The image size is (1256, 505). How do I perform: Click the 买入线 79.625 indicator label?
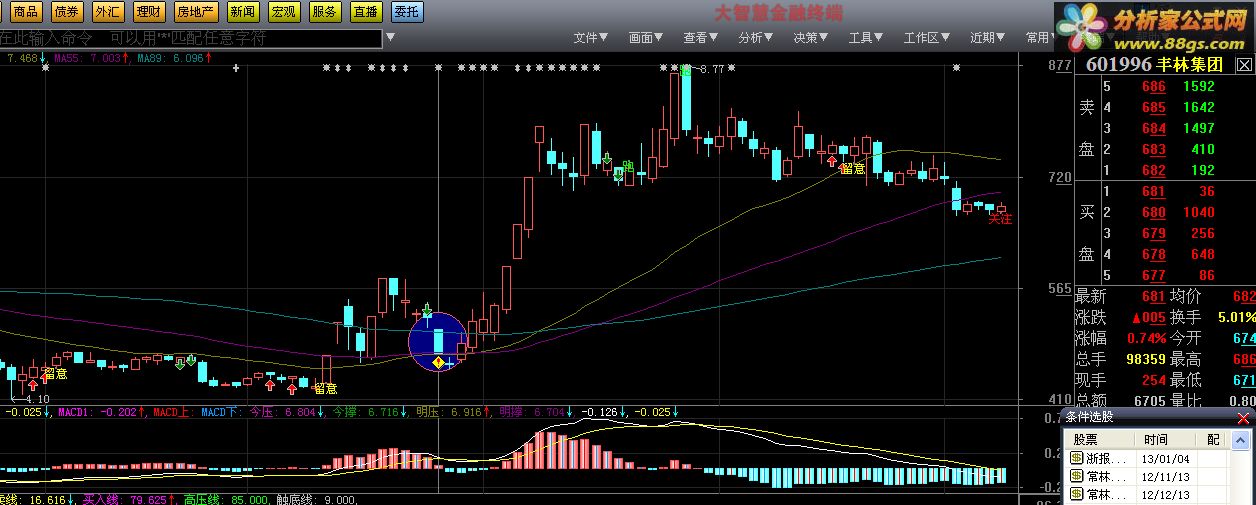pyautogui.click(x=130, y=498)
